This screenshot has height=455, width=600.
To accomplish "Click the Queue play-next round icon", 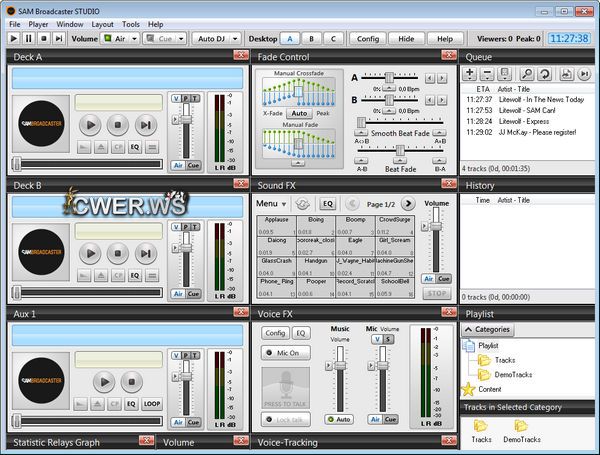I will coord(584,73).
